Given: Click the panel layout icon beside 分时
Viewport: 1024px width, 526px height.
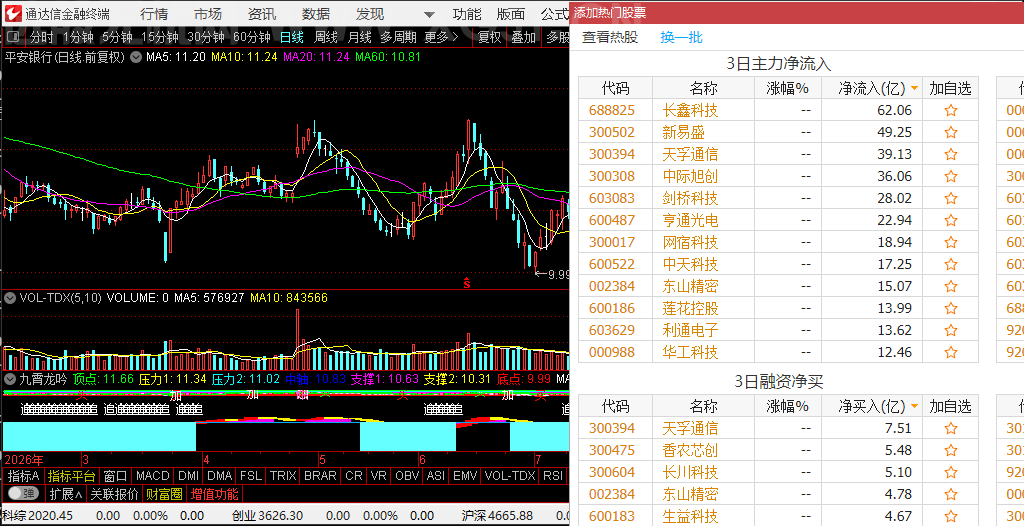Looking at the screenshot, I should coord(13,37).
